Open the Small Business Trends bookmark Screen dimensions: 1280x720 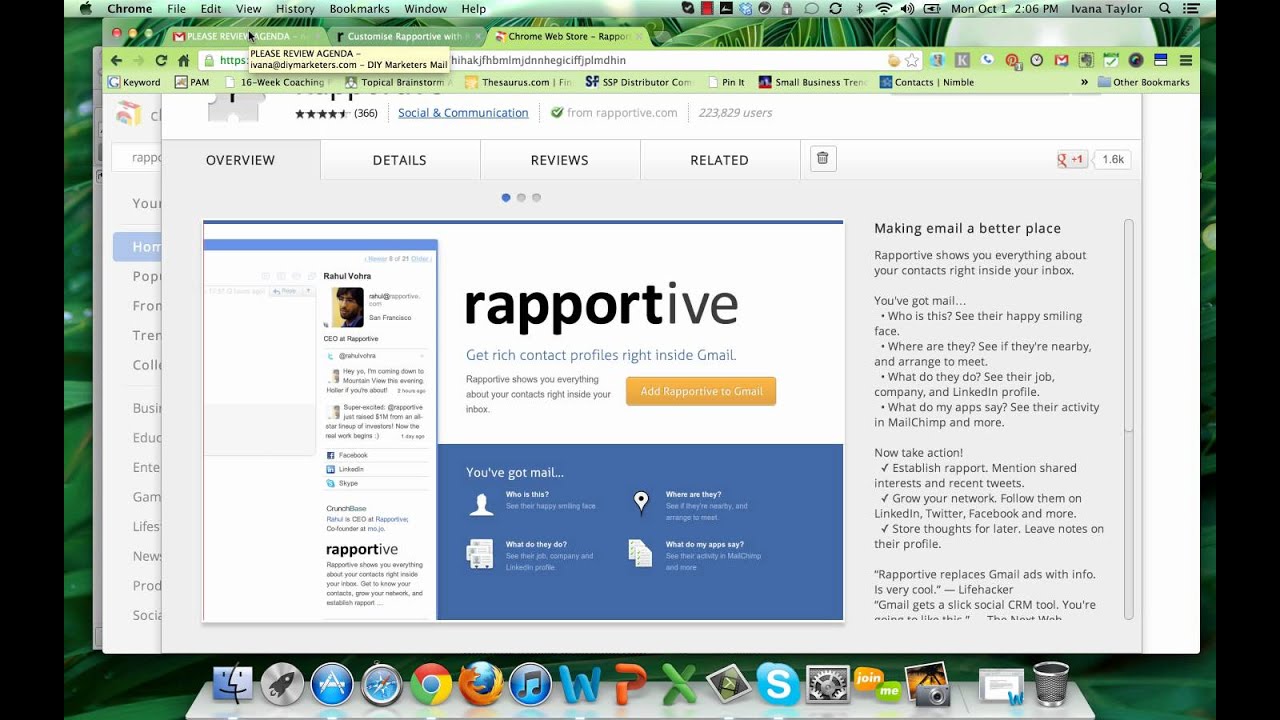tap(813, 82)
